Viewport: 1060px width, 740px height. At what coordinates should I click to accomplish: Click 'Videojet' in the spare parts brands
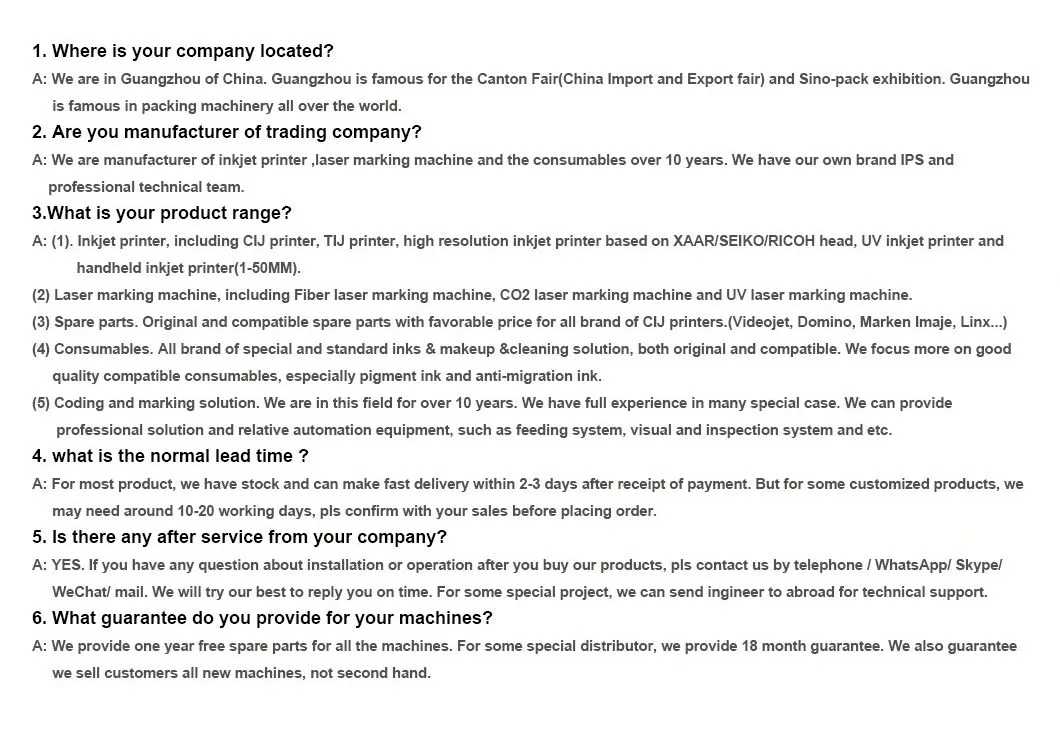pos(761,322)
